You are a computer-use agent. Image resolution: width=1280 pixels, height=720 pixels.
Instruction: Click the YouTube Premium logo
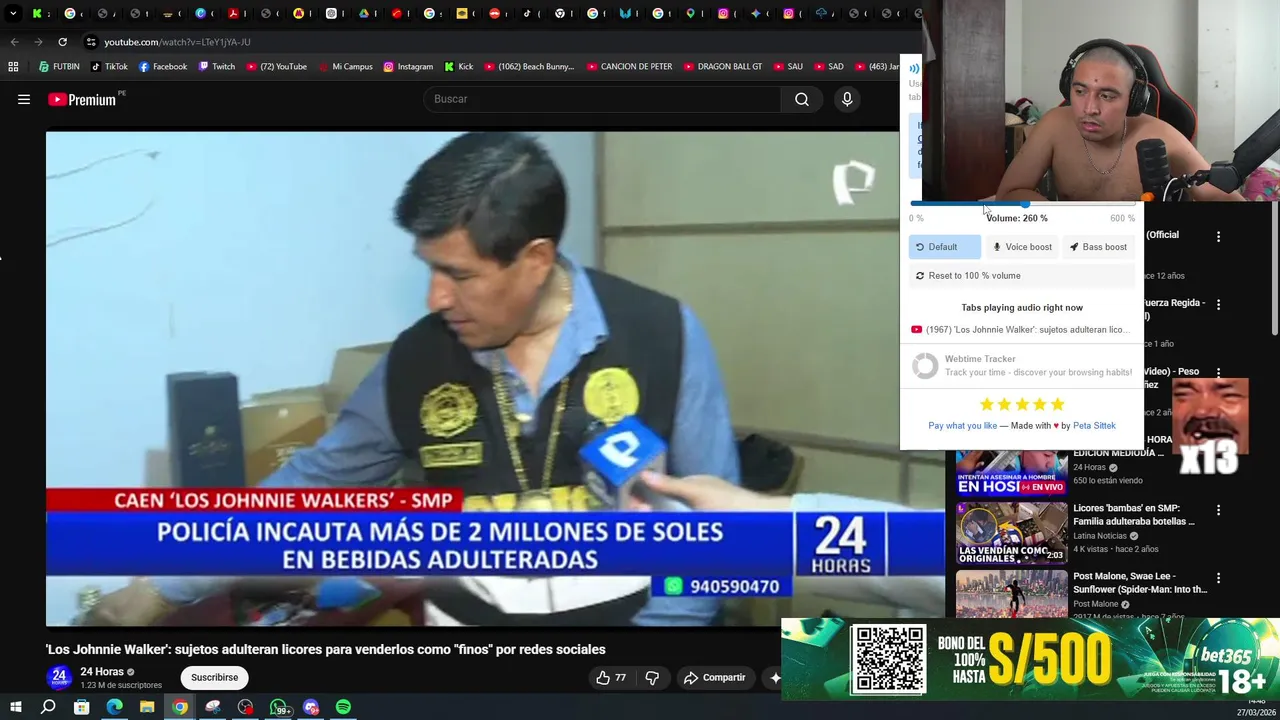82,99
